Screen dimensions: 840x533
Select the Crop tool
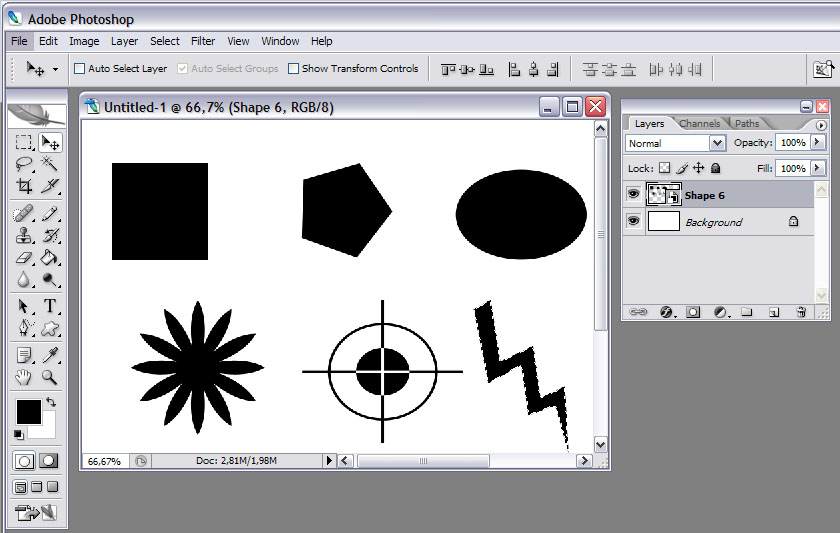[x=23, y=186]
